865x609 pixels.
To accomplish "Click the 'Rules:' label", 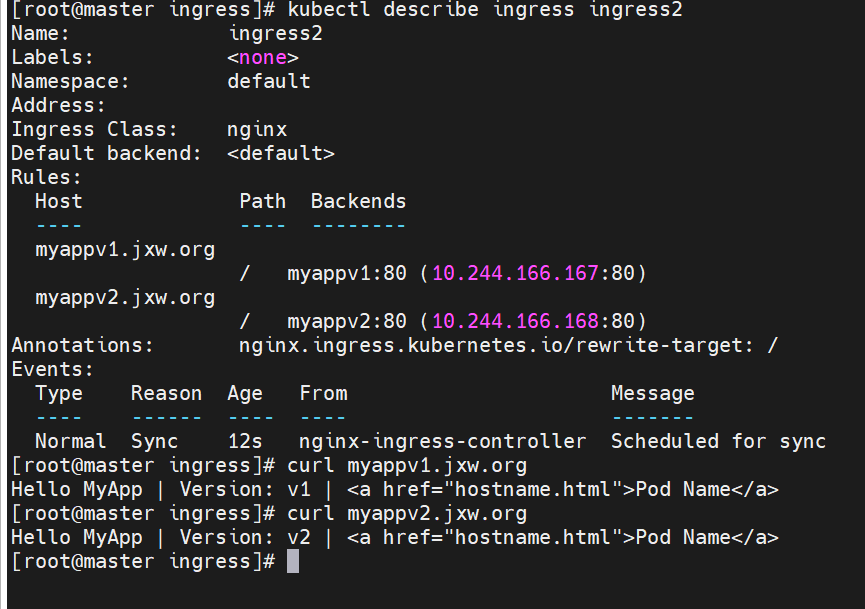I will 46,178.
